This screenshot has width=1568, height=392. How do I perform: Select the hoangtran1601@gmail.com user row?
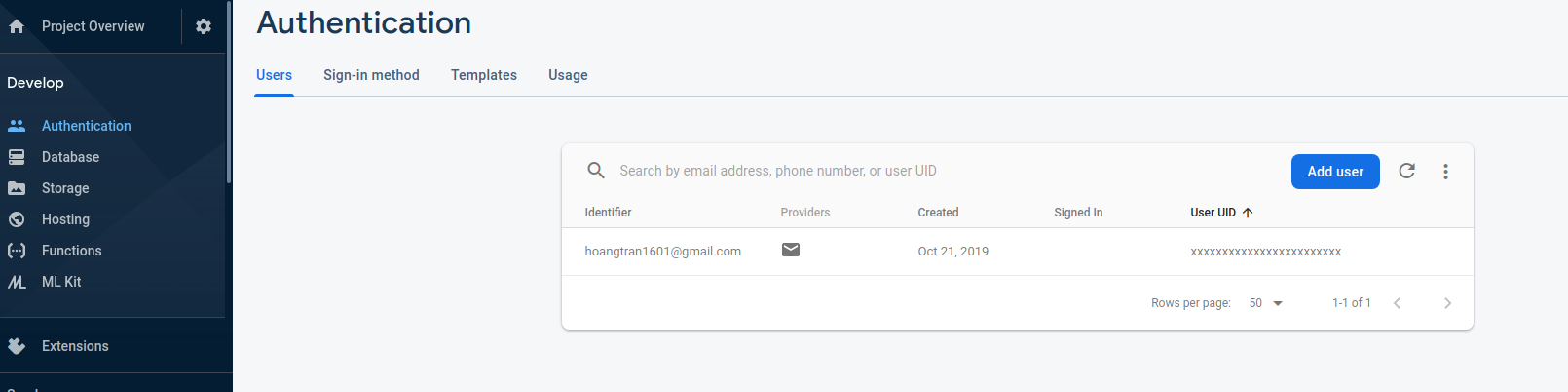click(x=662, y=252)
